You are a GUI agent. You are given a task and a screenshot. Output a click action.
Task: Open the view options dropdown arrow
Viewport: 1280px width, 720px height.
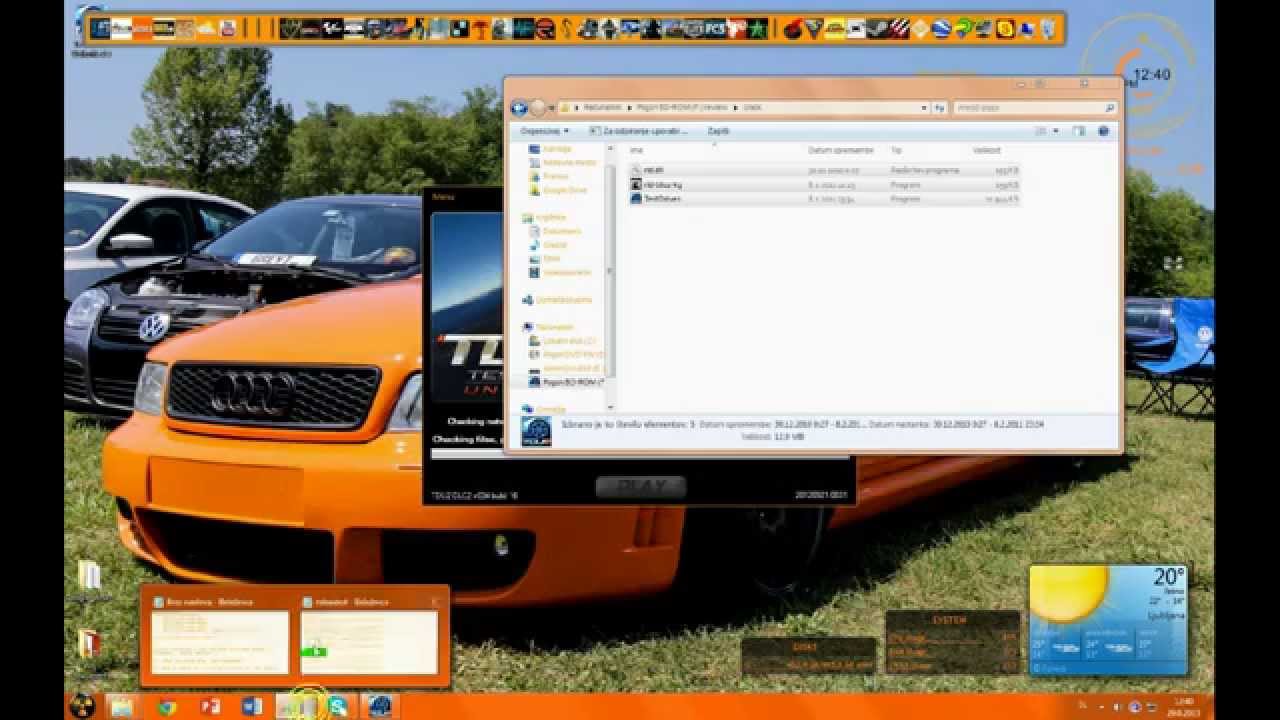[1056, 131]
